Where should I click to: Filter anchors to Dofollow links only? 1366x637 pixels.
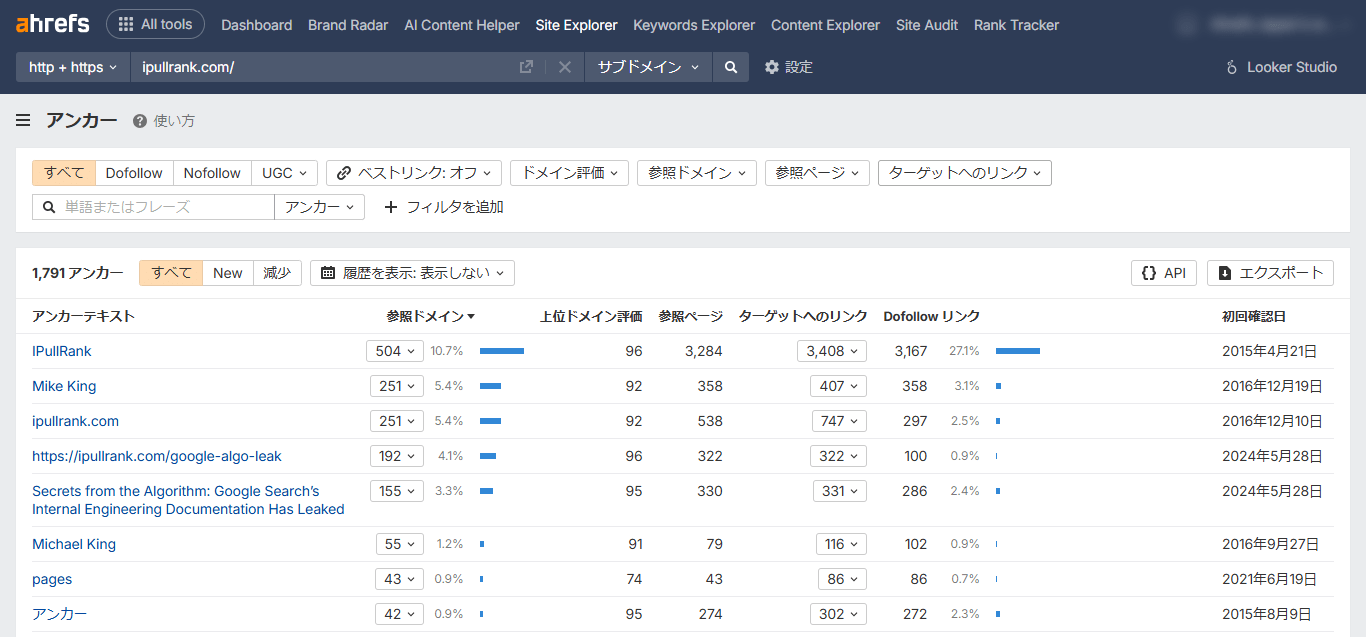tap(134, 172)
